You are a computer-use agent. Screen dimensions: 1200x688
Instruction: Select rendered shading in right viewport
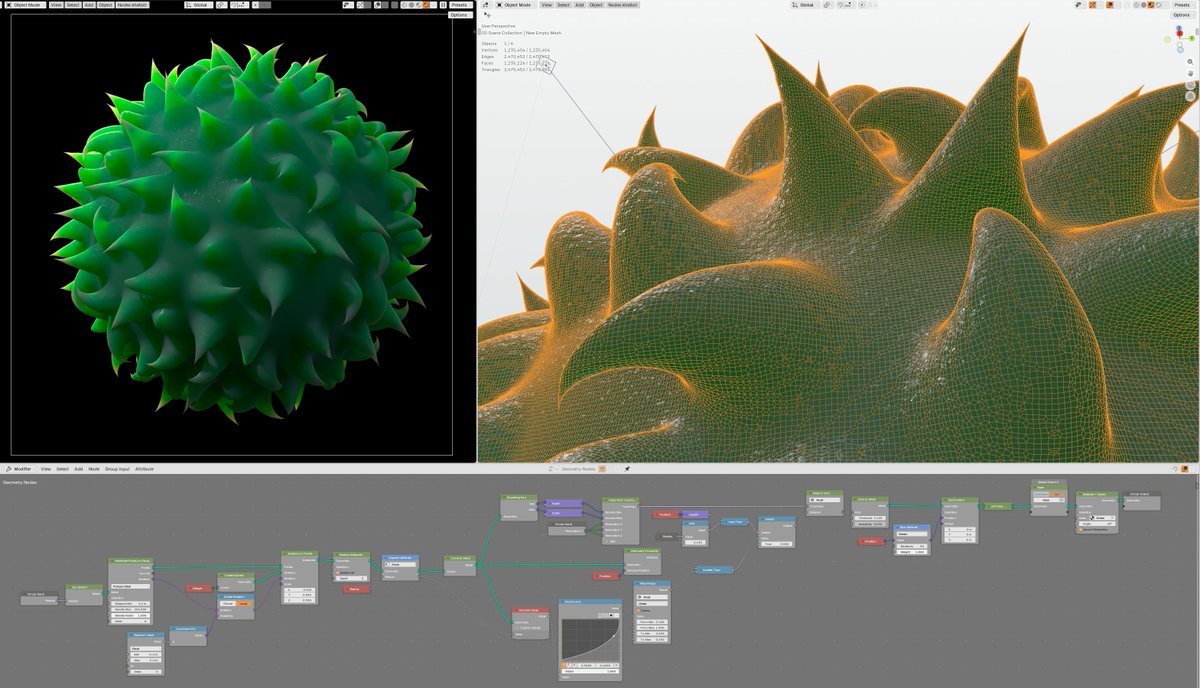(x=1158, y=5)
